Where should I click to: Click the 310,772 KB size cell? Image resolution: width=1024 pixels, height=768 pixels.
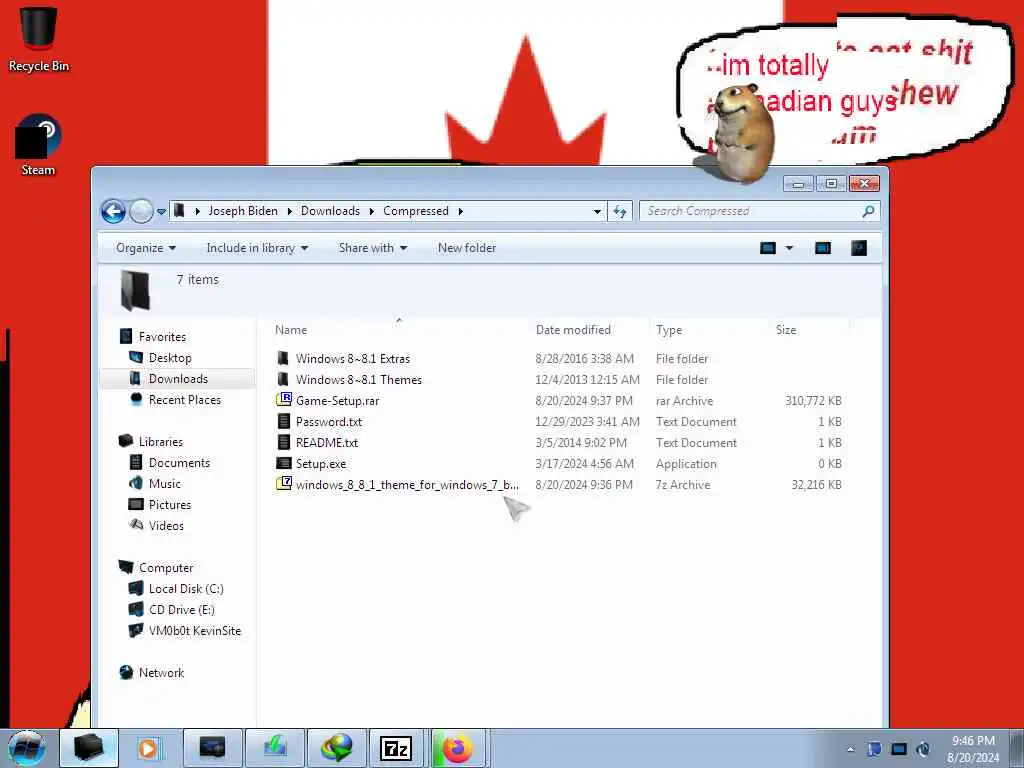tap(813, 401)
